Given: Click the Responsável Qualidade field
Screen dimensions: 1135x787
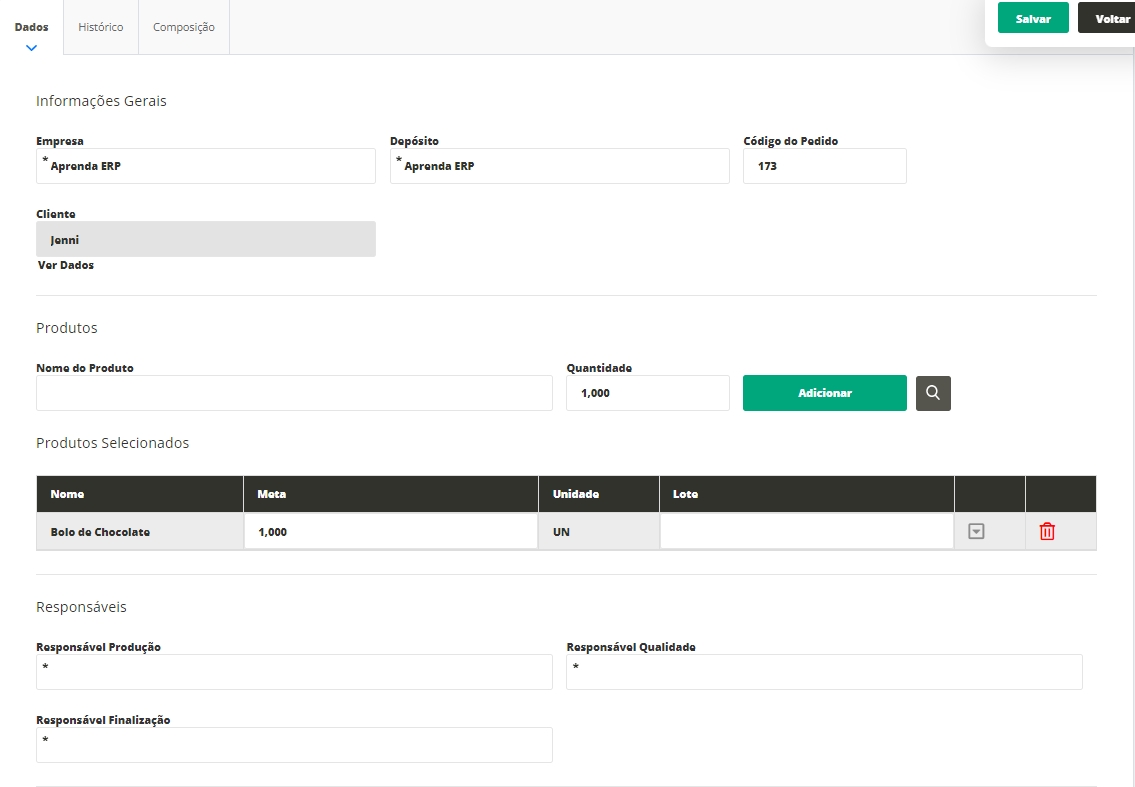Looking at the screenshot, I should [x=824, y=672].
